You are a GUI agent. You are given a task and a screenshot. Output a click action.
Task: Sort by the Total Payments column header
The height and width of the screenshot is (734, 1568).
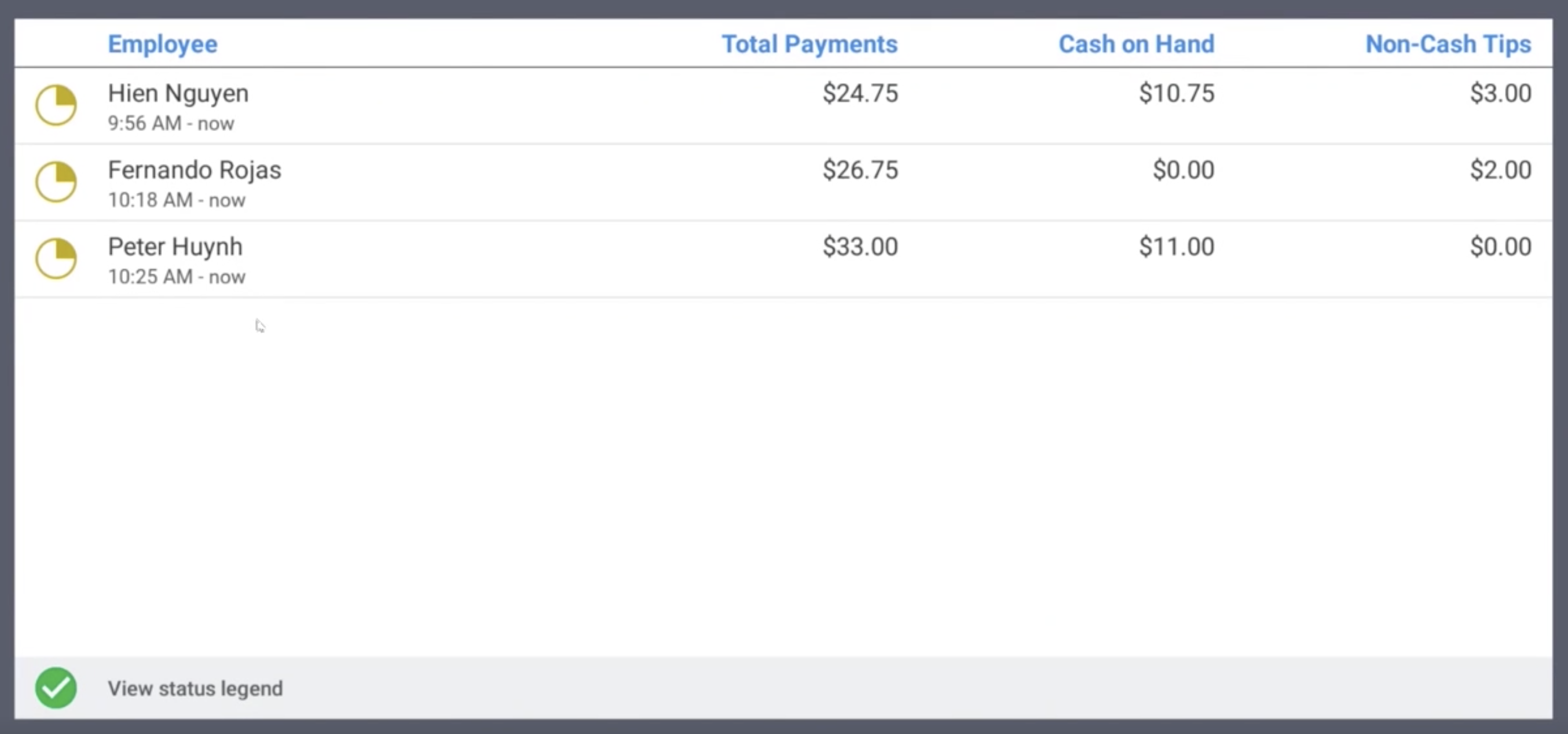click(808, 43)
